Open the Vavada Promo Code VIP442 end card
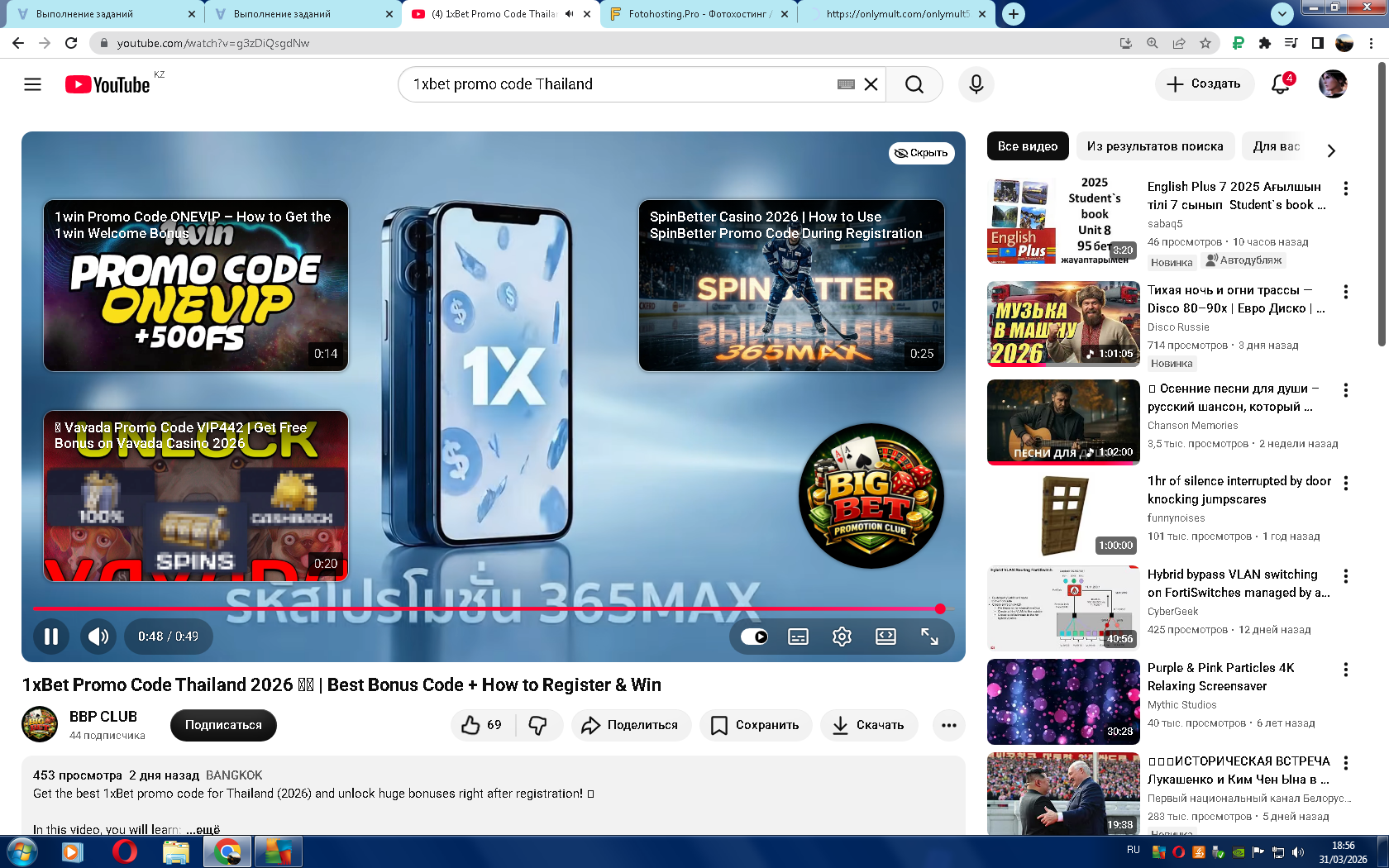This screenshot has width=1389, height=868. pyautogui.click(x=196, y=496)
